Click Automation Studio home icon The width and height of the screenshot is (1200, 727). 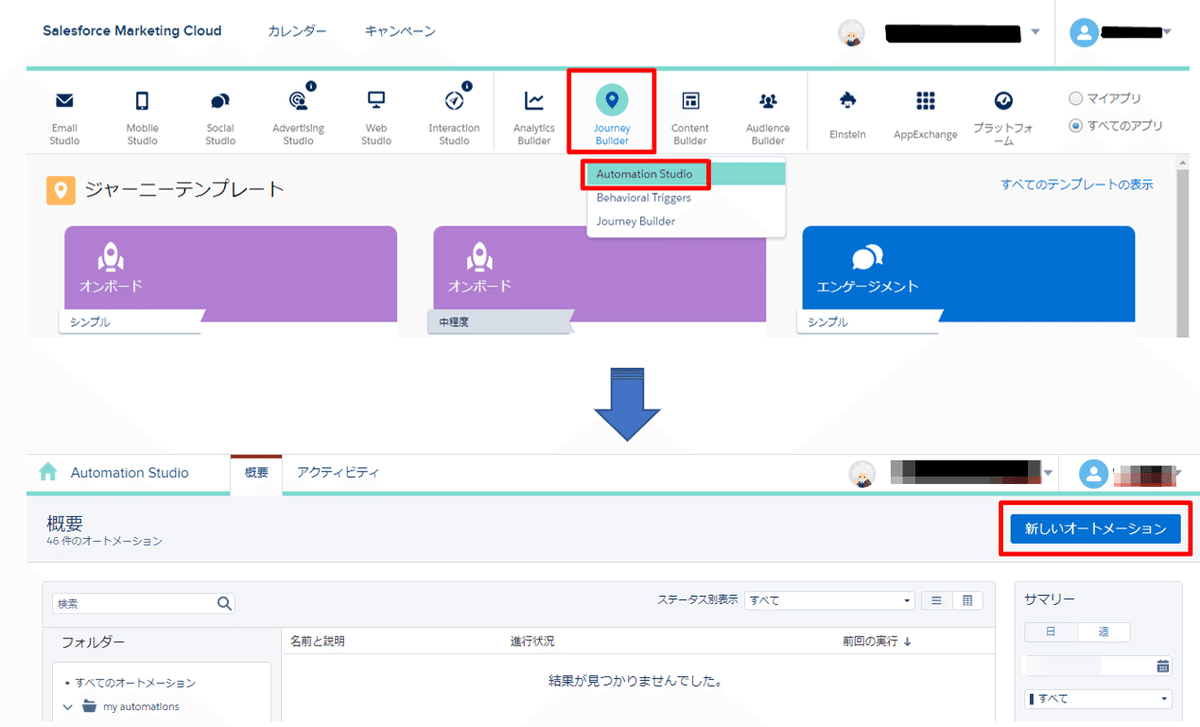tap(48, 472)
